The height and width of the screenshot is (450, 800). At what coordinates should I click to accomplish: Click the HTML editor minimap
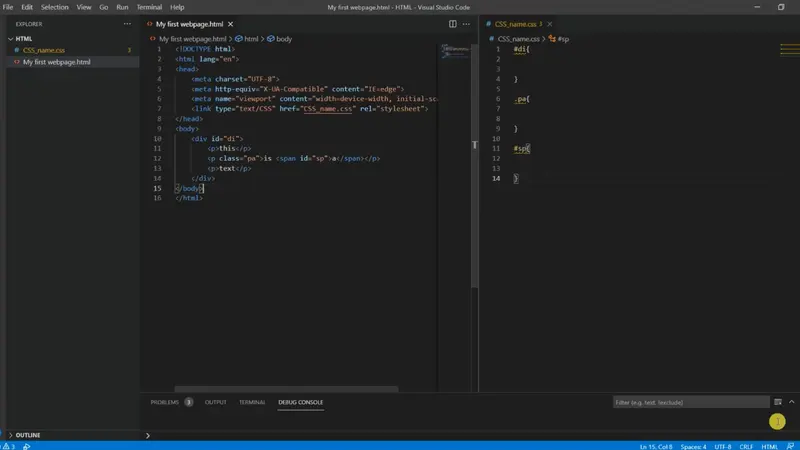pos(455,51)
